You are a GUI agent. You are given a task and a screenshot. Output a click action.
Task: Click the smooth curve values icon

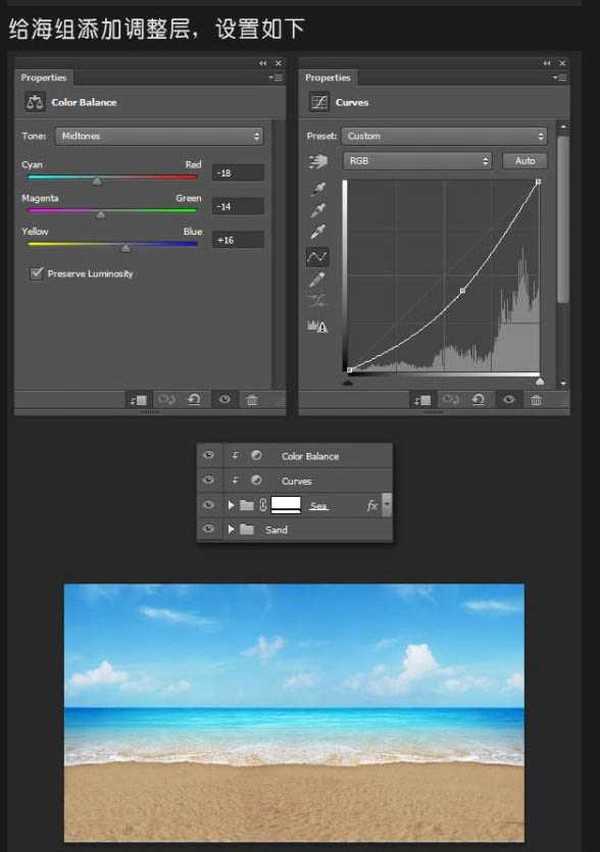(317, 301)
